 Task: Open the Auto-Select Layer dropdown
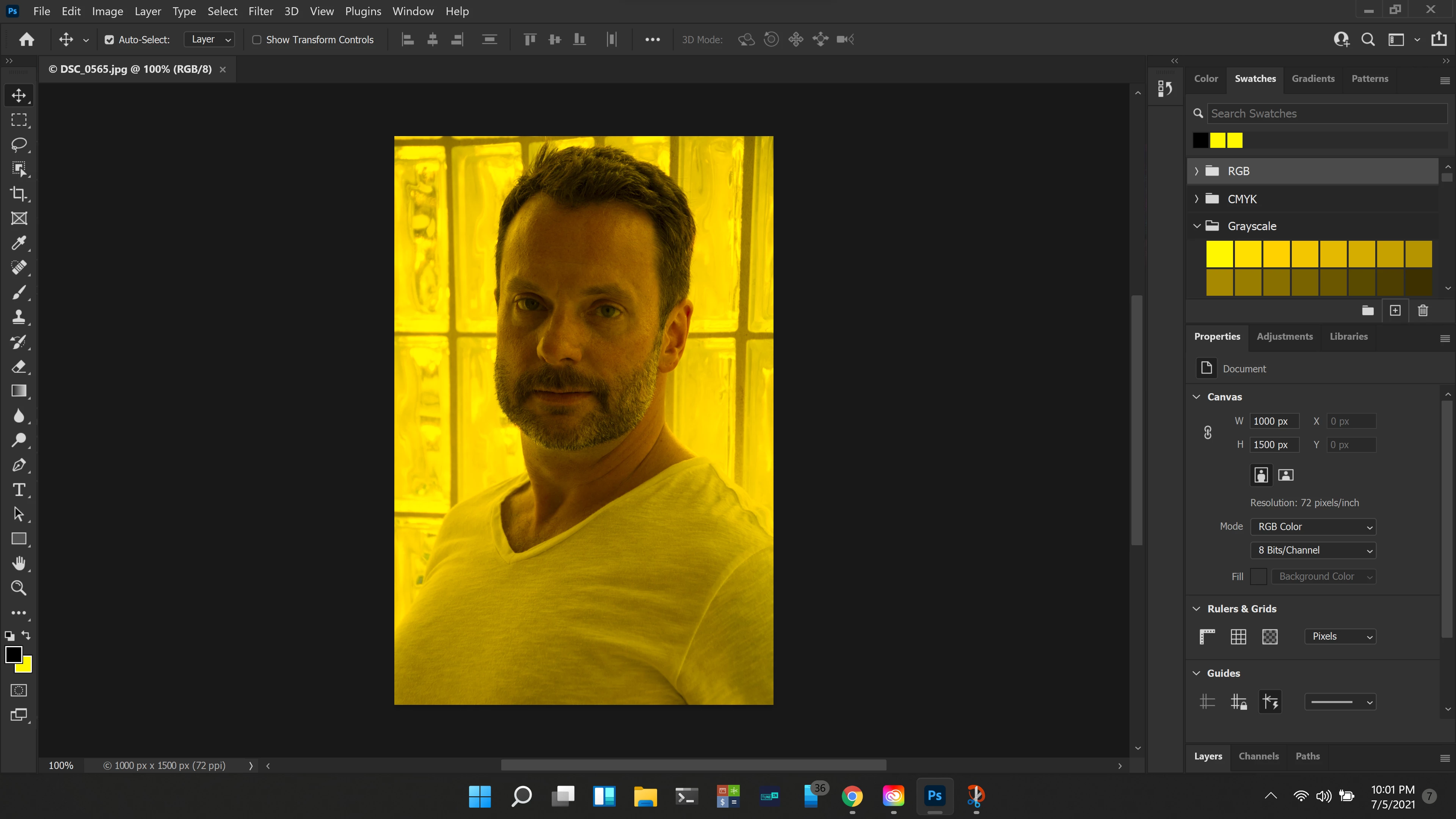(210, 39)
